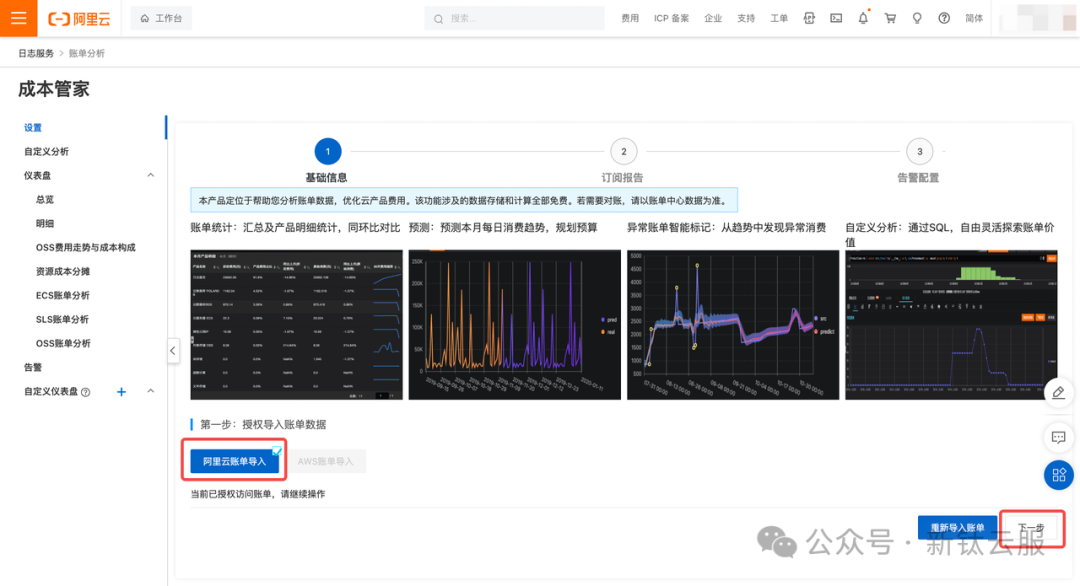Open the 明细 dashboard
This screenshot has width=1080, height=586.
coord(45,224)
